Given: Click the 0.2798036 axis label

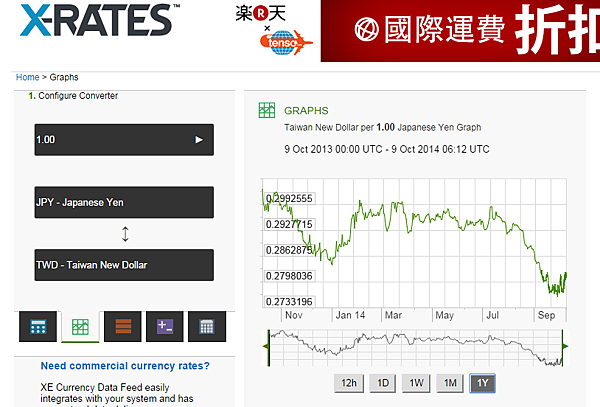Looking at the screenshot, I should [289, 275].
